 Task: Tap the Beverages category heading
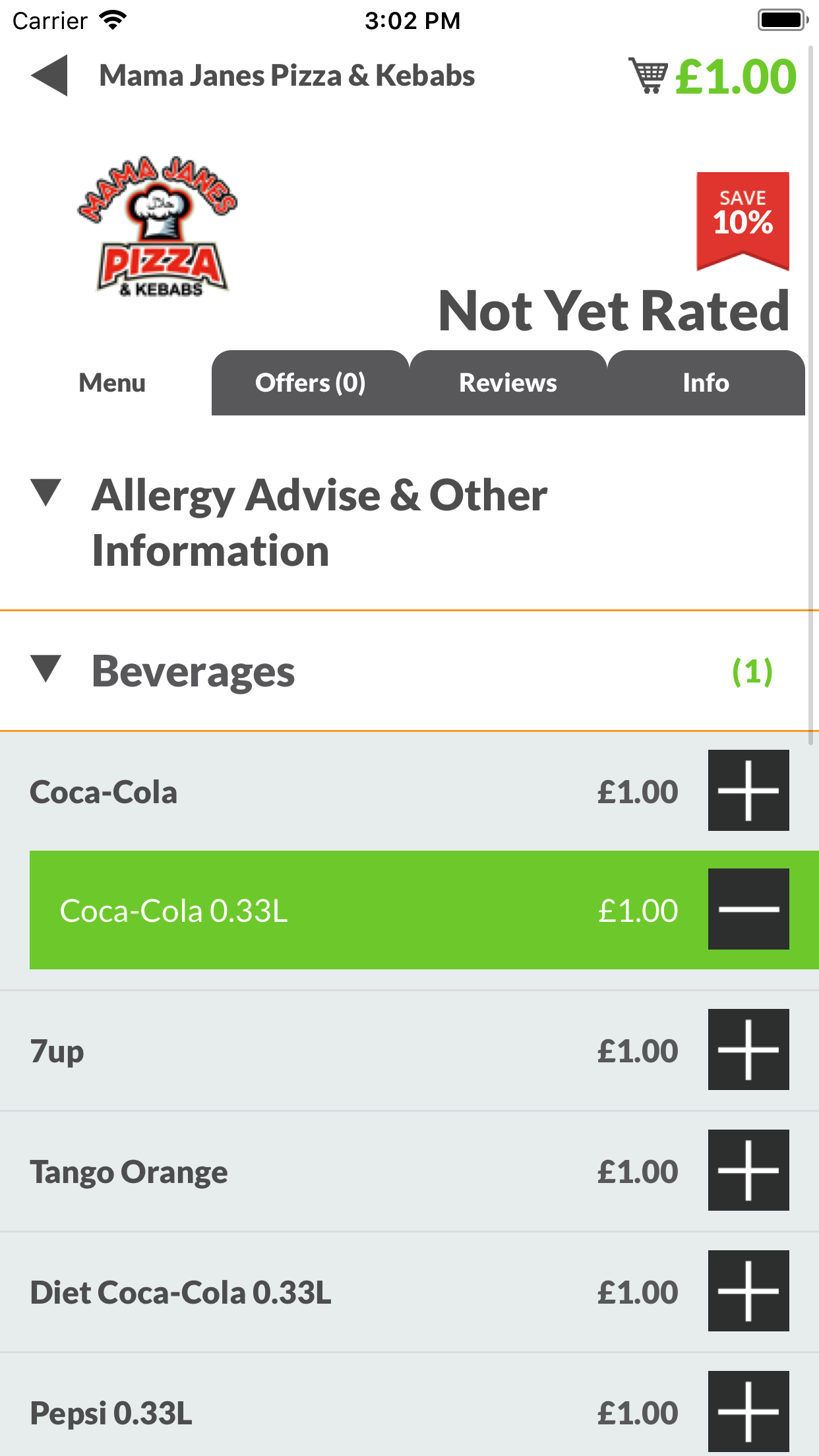point(193,671)
